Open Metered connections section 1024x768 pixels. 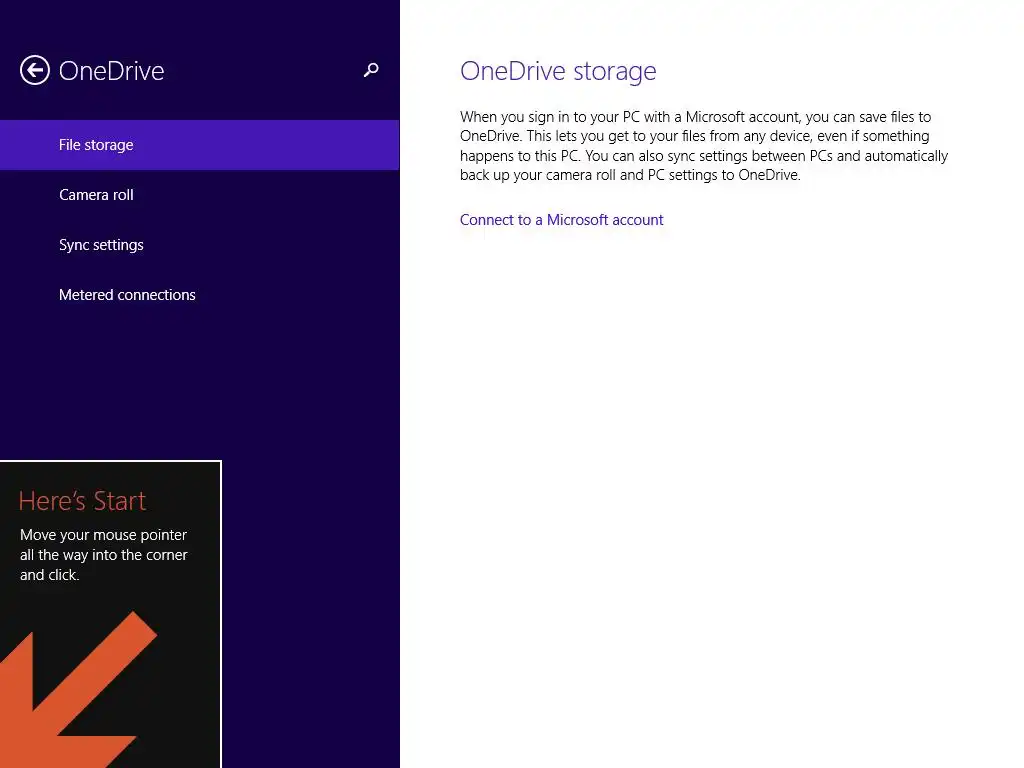point(199,295)
